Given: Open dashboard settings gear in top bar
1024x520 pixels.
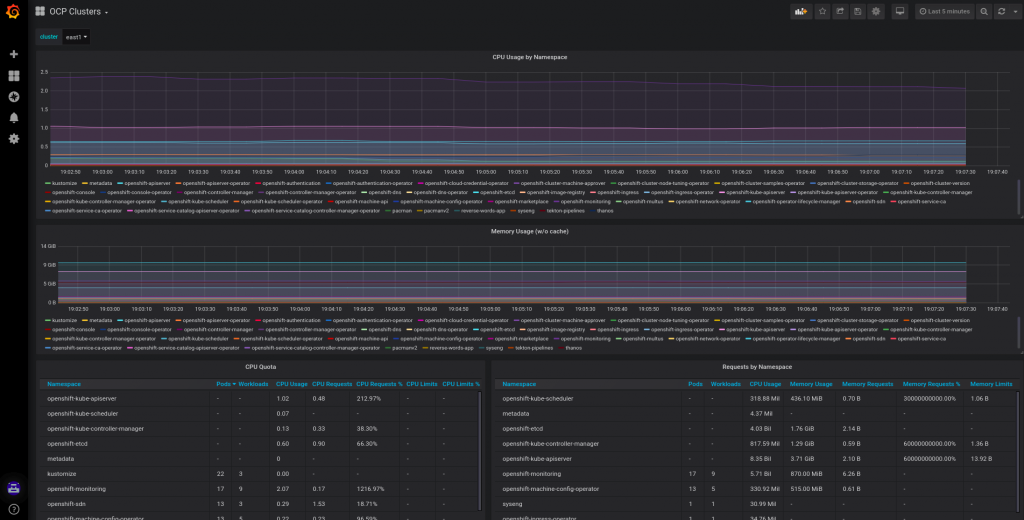Looking at the screenshot, I should (x=876, y=12).
